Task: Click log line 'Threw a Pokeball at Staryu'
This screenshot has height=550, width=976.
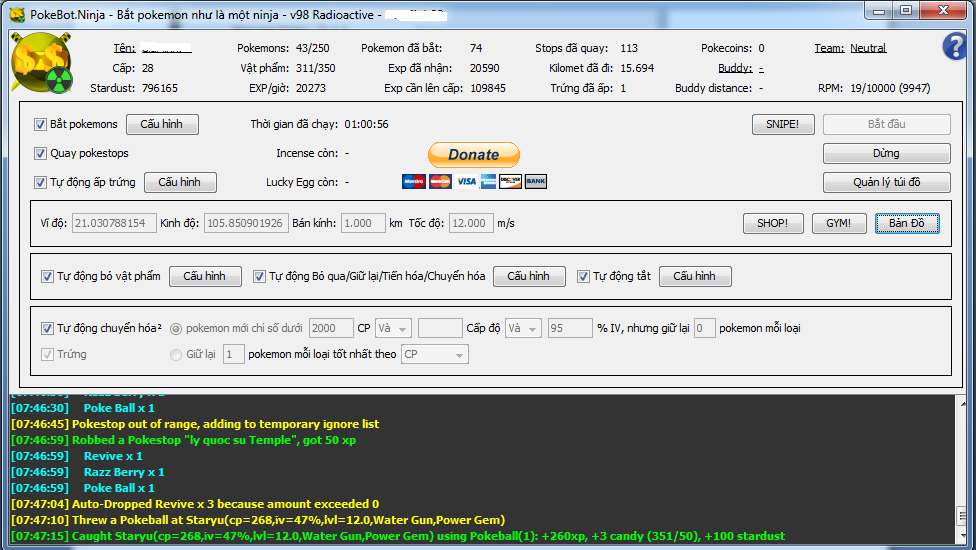Action: (x=258, y=520)
